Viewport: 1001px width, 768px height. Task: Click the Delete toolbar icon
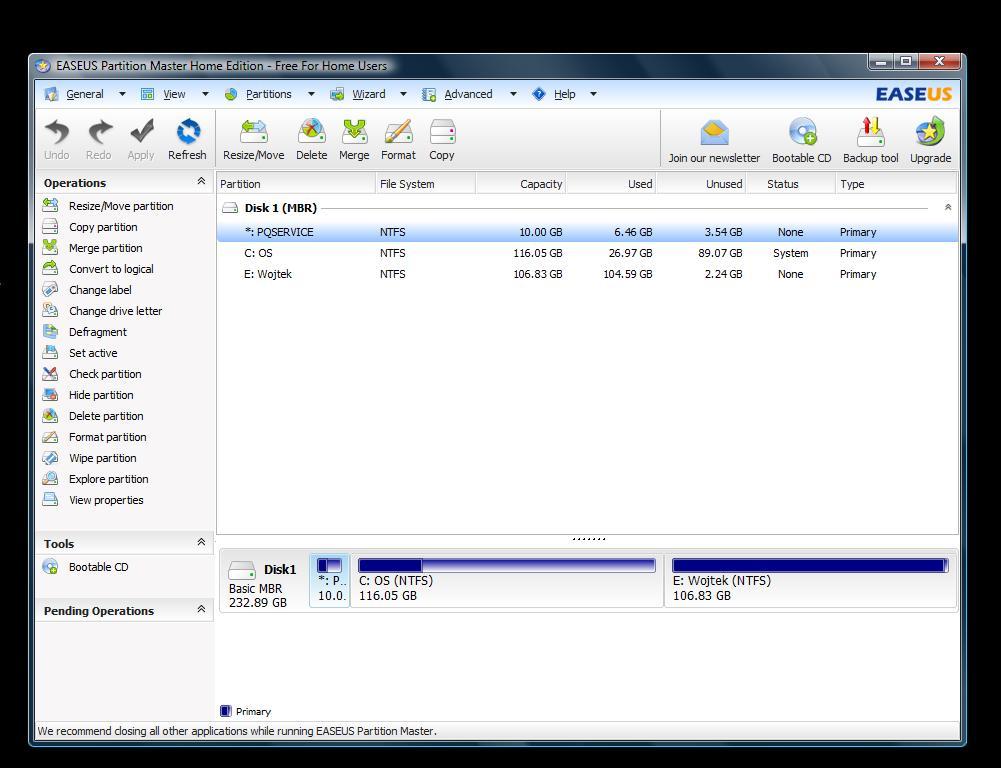[312, 139]
